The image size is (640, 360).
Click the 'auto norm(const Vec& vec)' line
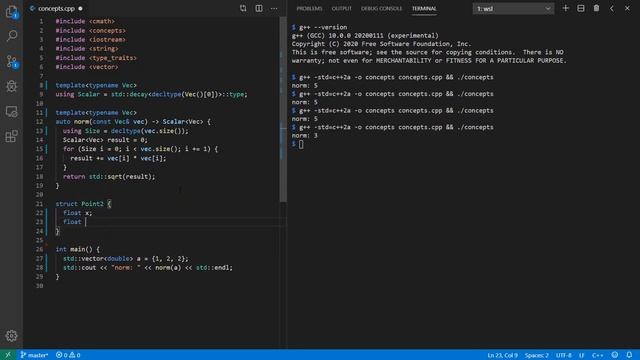(133, 122)
